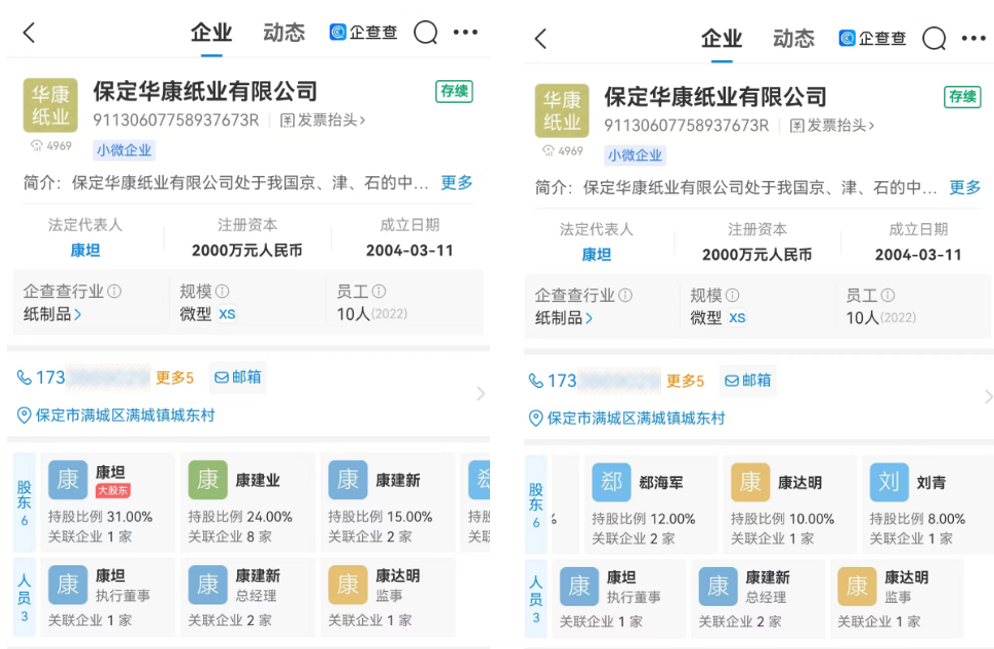This screenshot has width=994, height=649.
Task: Open address 保定市满城区满城镇城东村 in left screenshot
Action: pos(125,416)
